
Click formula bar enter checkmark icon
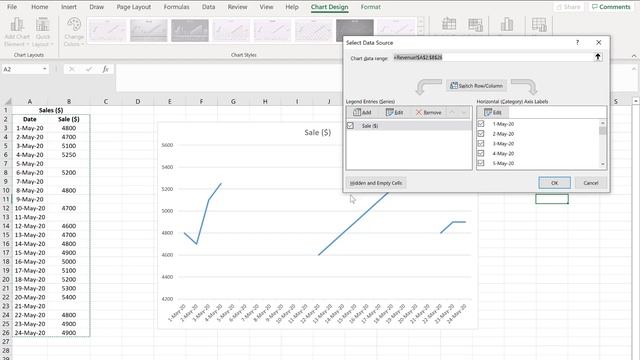(89, 69)
